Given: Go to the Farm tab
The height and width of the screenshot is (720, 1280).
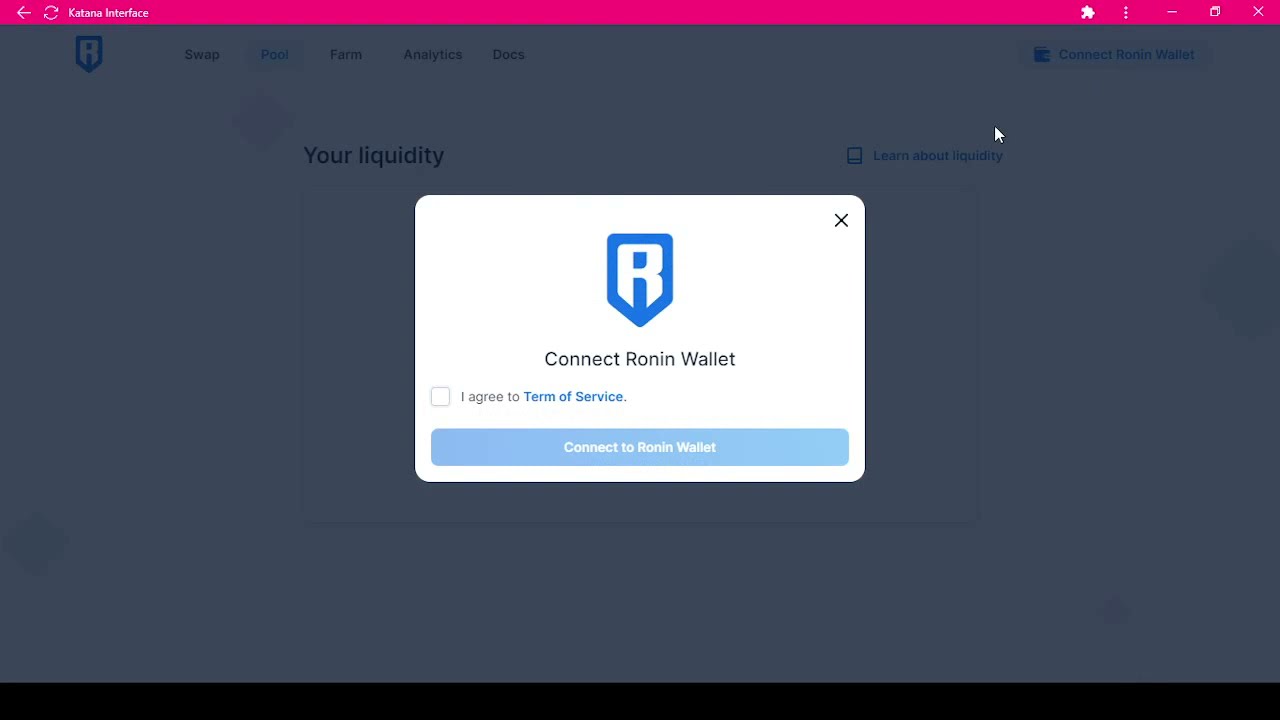Looking at the screenshot, I should [x=346, y=55].
